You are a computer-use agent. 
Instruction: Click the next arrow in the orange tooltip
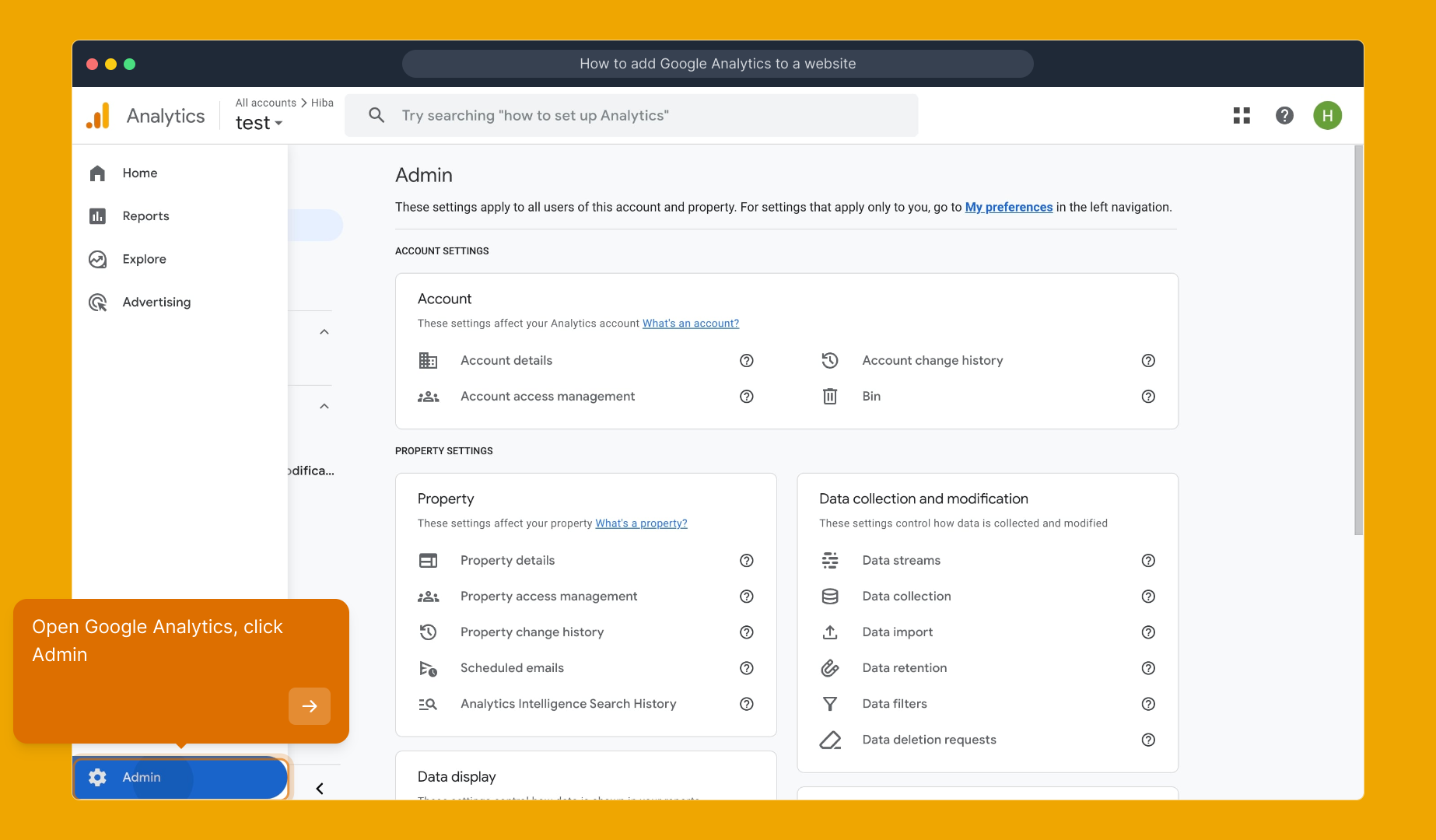[310, 706]
